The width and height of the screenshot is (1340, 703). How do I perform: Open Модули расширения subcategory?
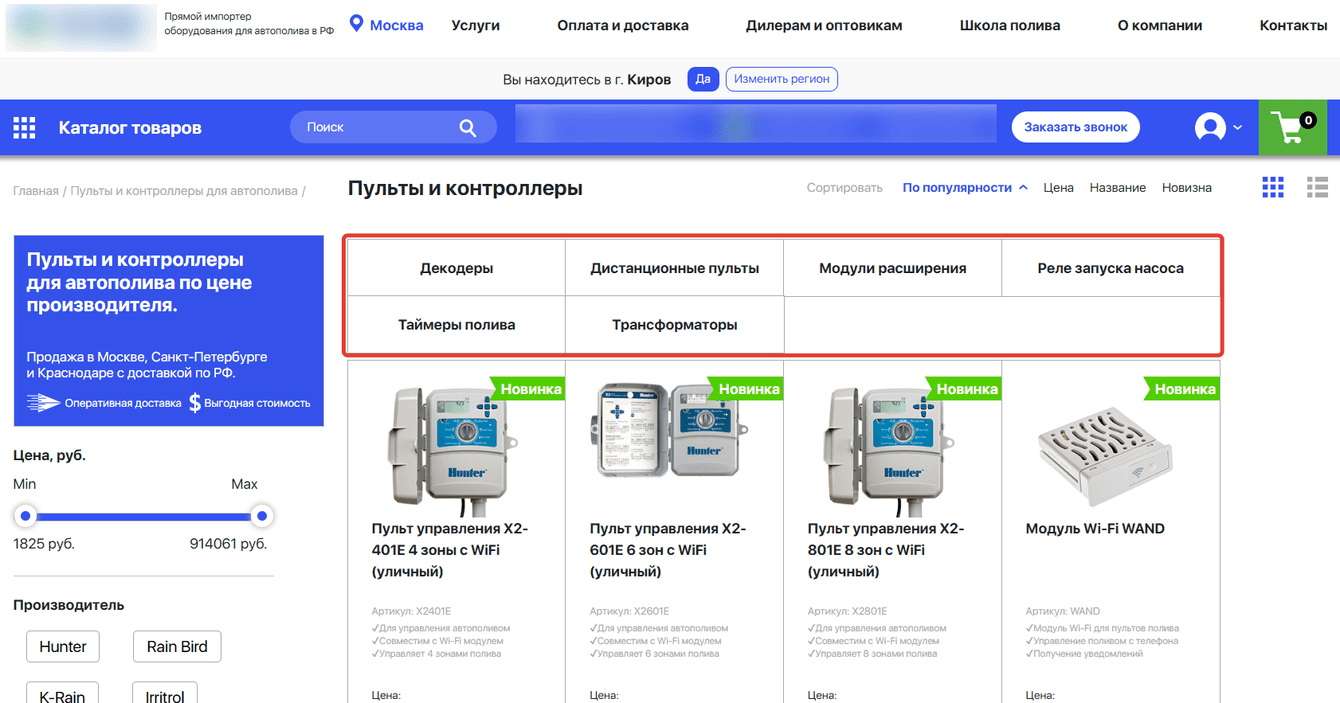point(893,268)
